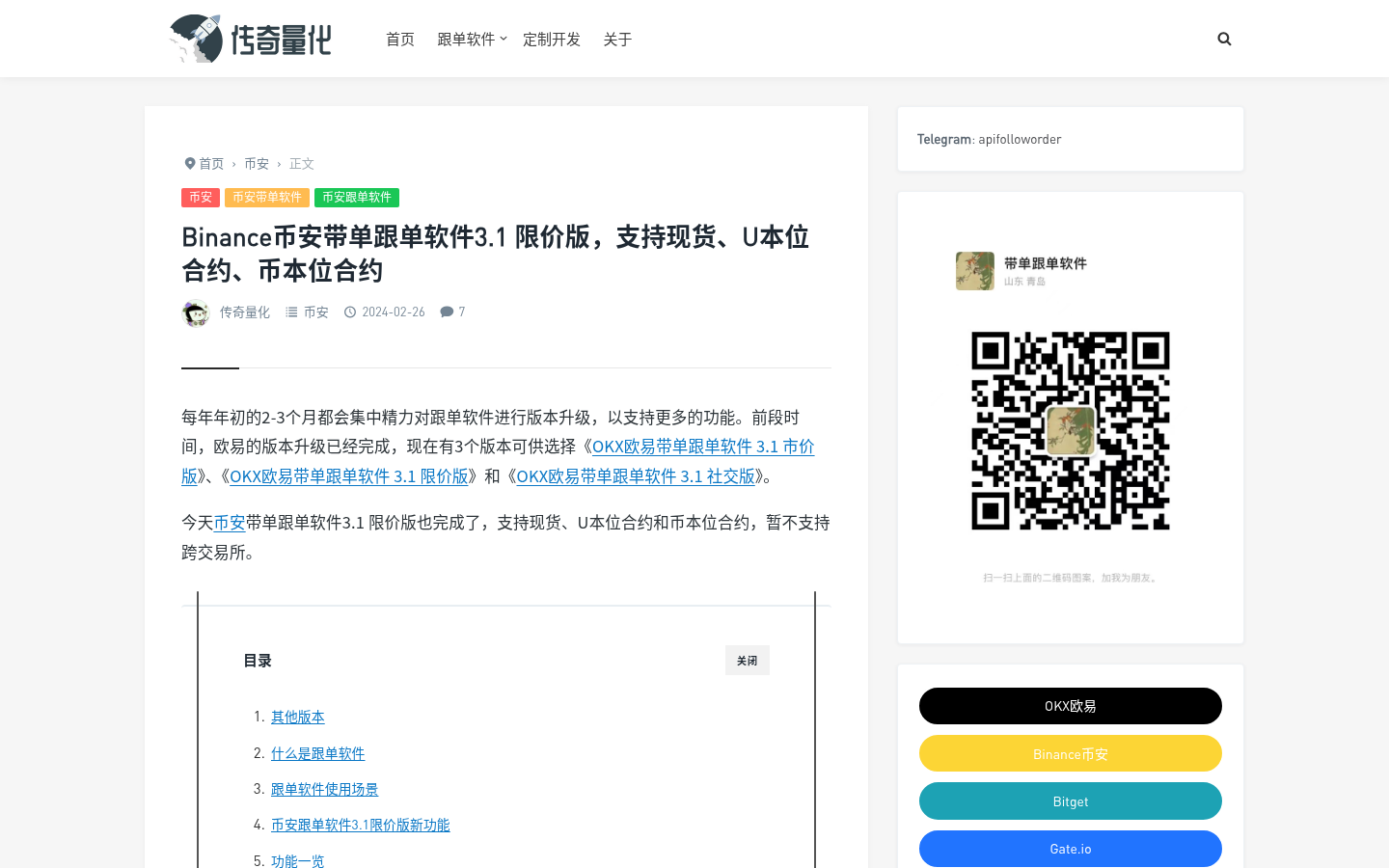Click the Telegram: apifolloworder text
This screenshot has height=868, width=1389.
[x=989, y=139]
